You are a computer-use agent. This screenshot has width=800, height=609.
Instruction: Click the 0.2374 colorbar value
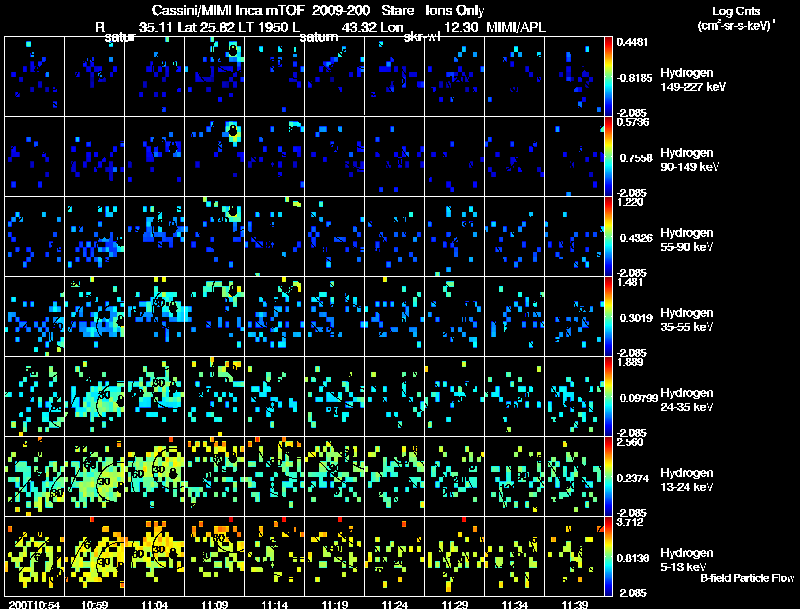pos(633,478)
